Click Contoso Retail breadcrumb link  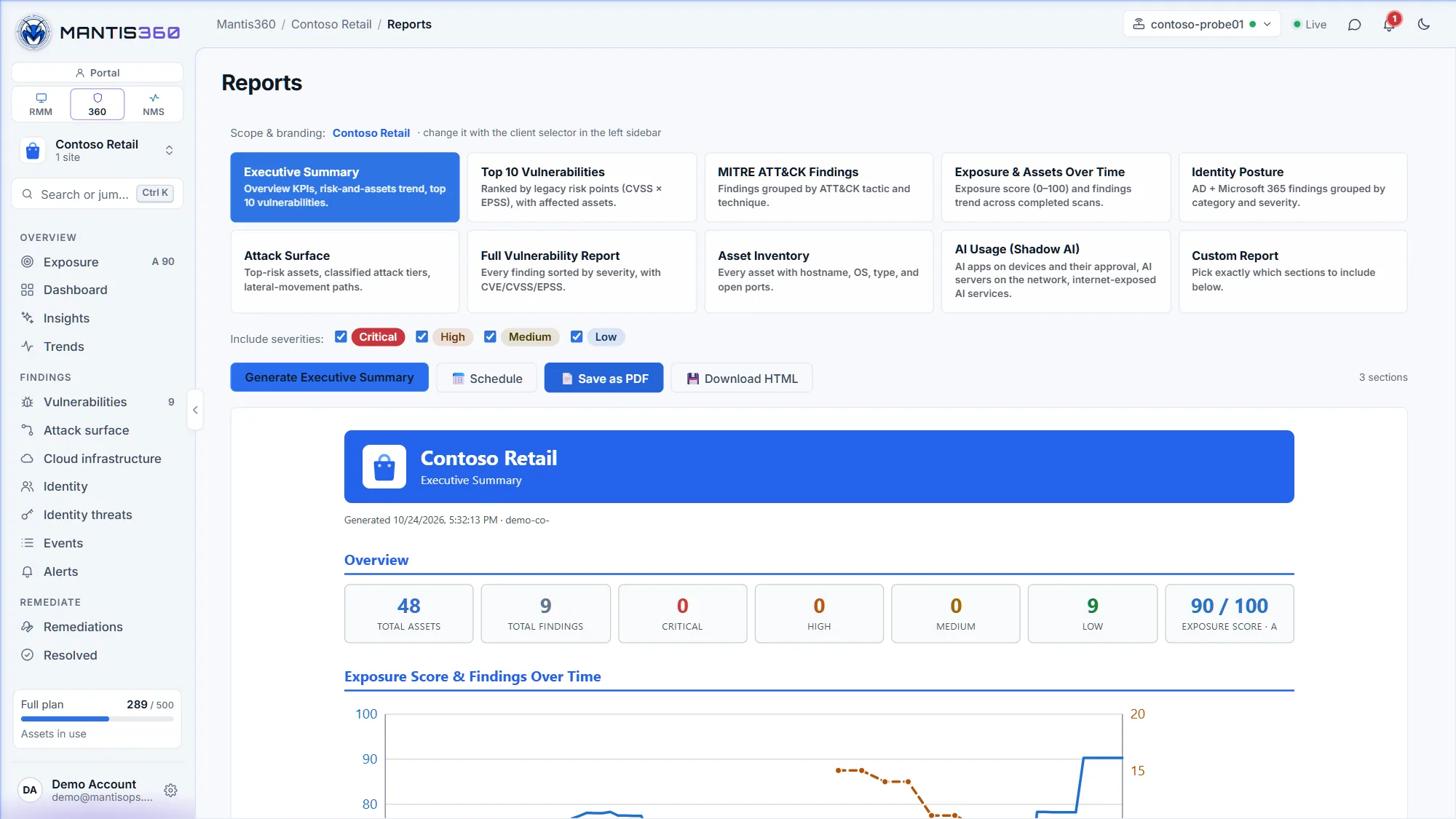pos(331,24)
